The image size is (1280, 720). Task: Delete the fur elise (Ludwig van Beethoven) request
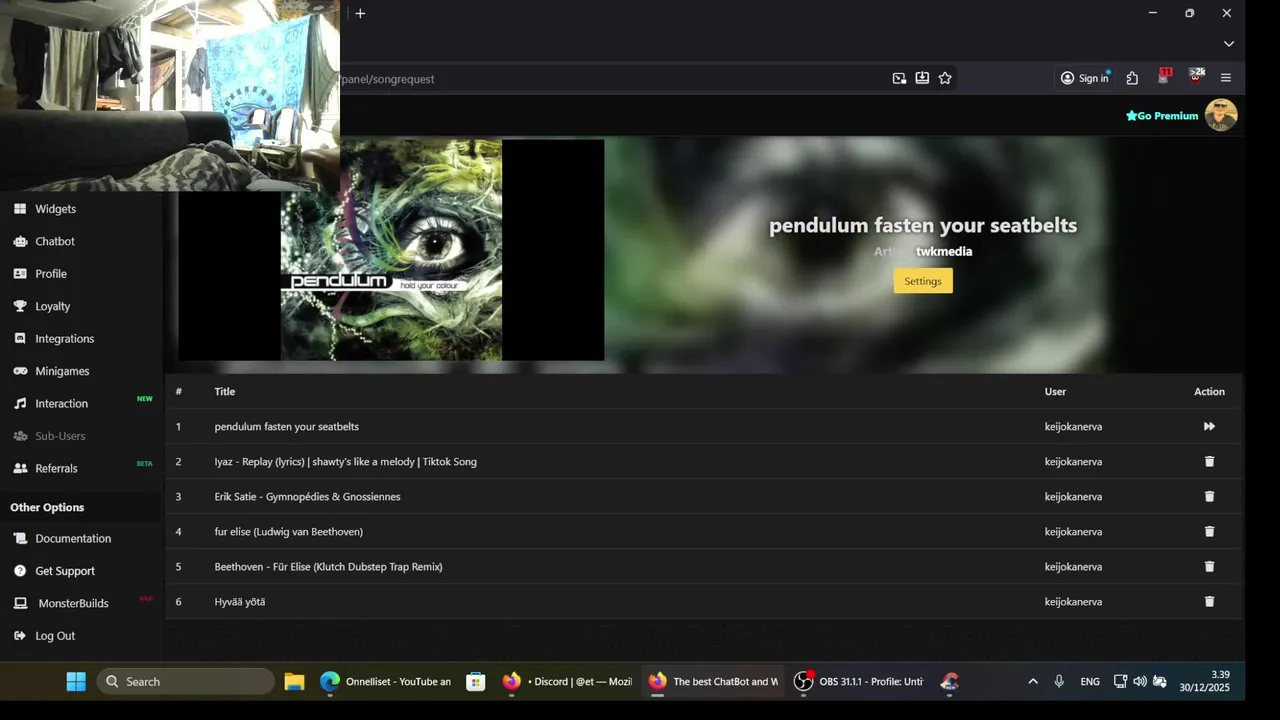point(1209,532)
